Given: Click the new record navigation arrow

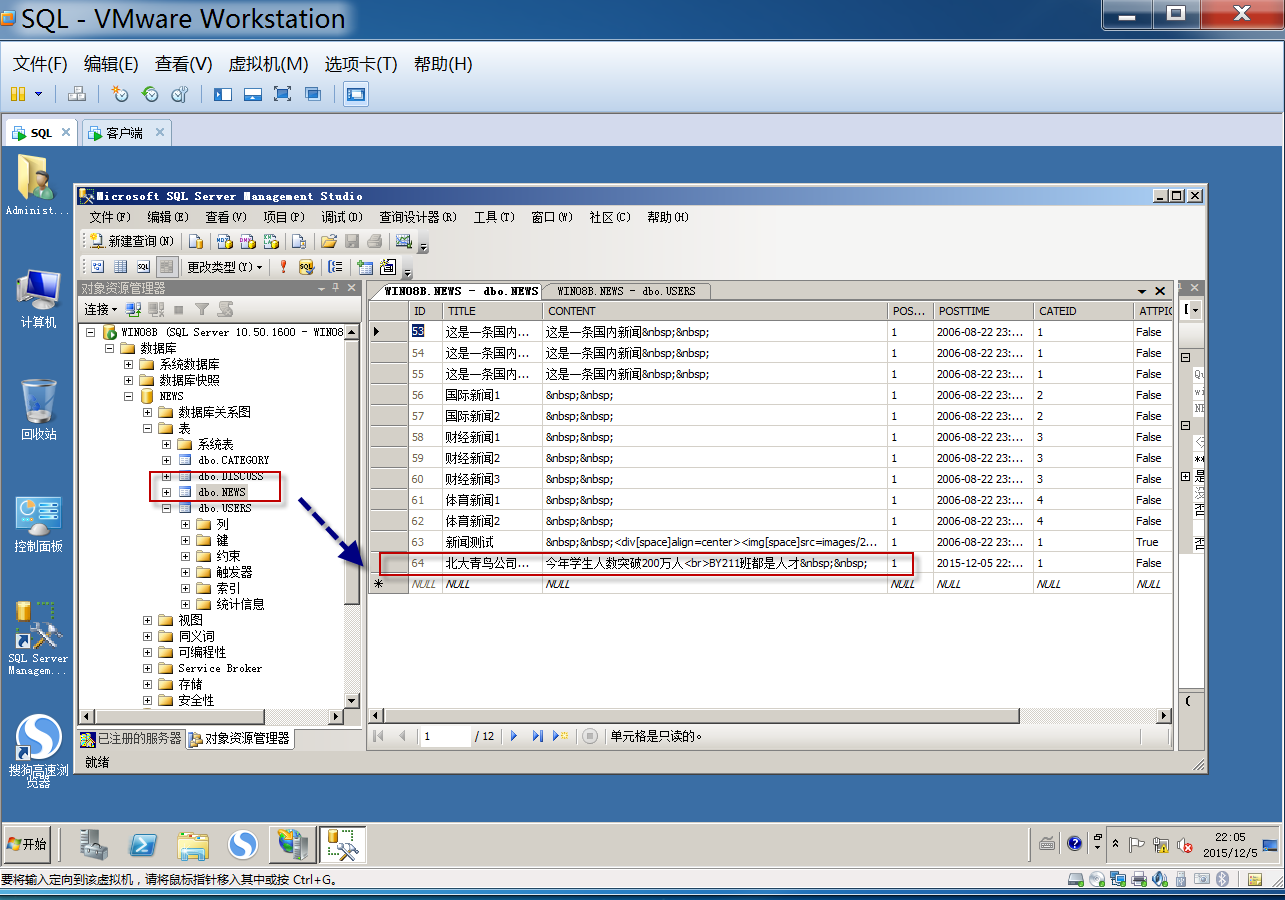Looking at the screenshot, I should click(x=560, y=736).
